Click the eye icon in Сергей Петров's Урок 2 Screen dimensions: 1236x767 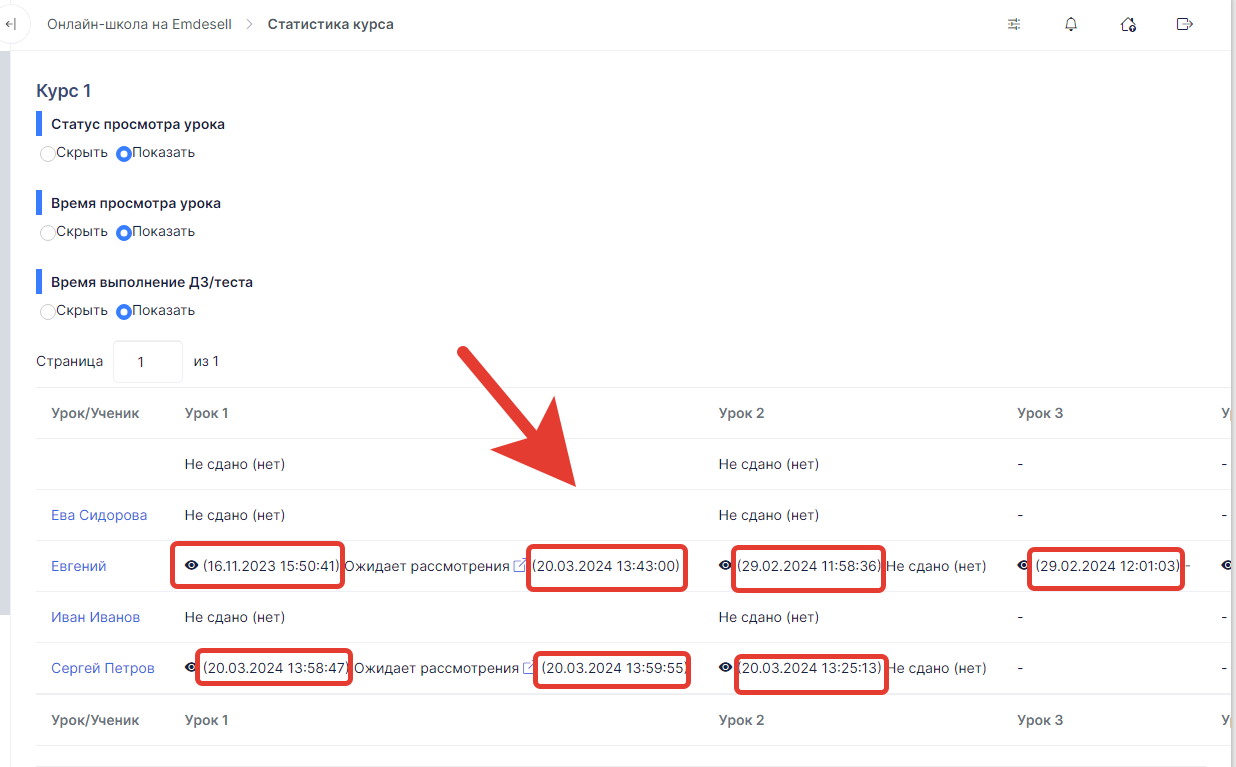pos(726,668)
